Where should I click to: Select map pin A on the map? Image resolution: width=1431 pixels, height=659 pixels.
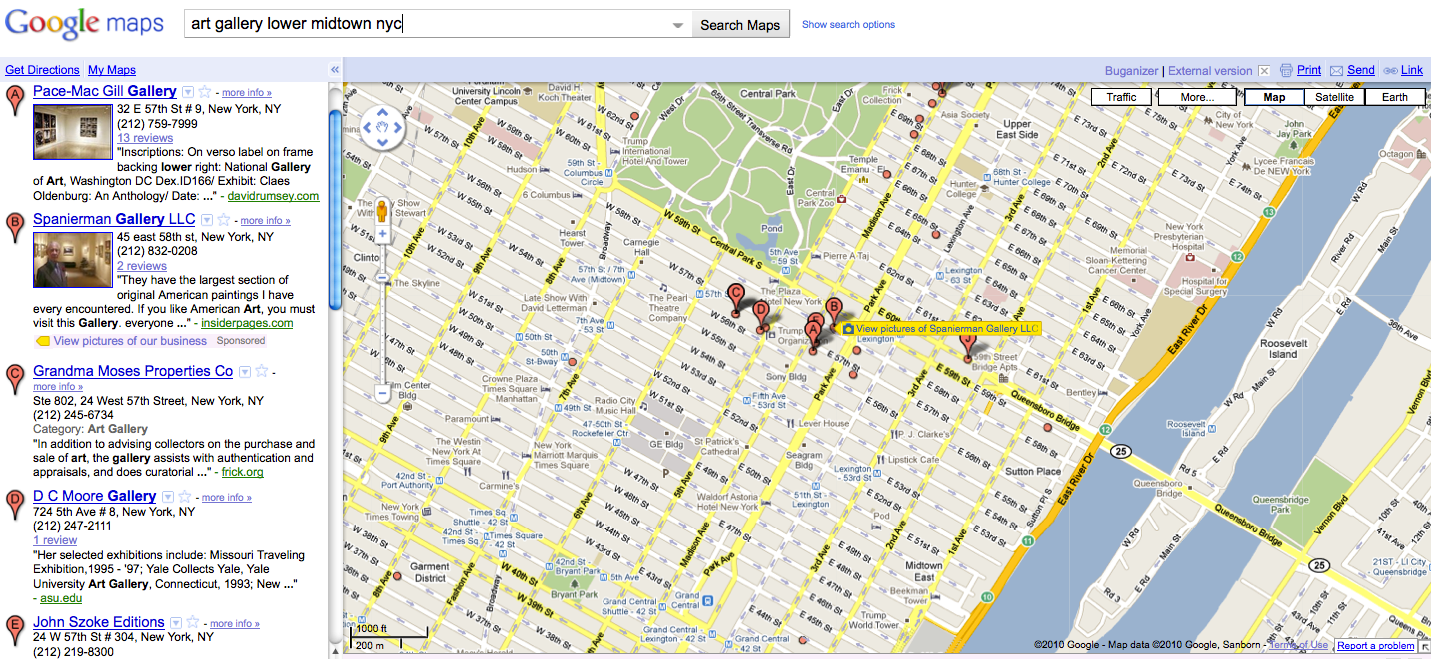click(x=813, y=337)
